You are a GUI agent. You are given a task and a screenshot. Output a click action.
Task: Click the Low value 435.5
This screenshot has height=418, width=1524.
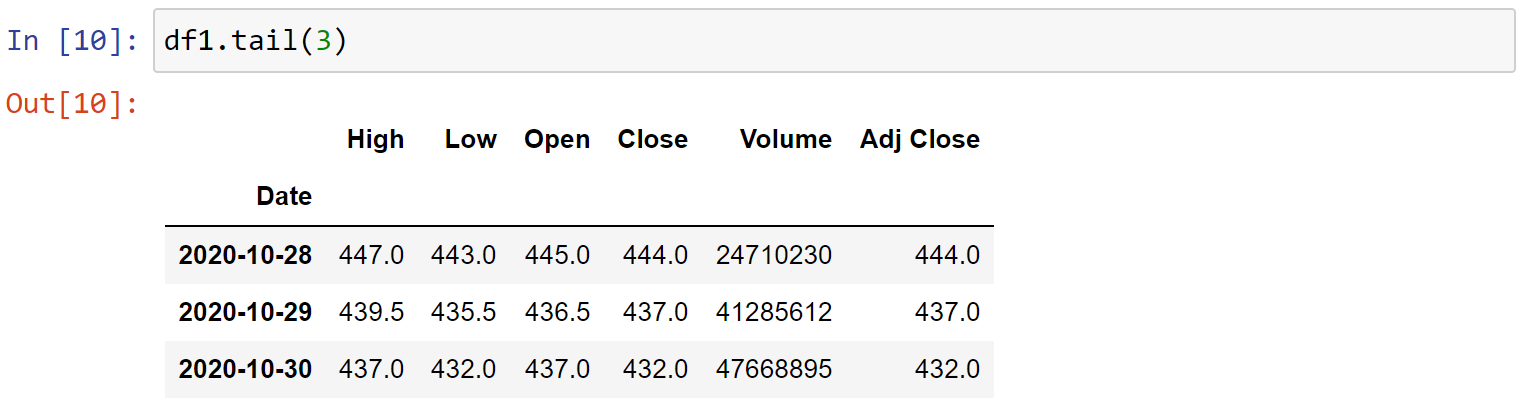pos(463,312)
